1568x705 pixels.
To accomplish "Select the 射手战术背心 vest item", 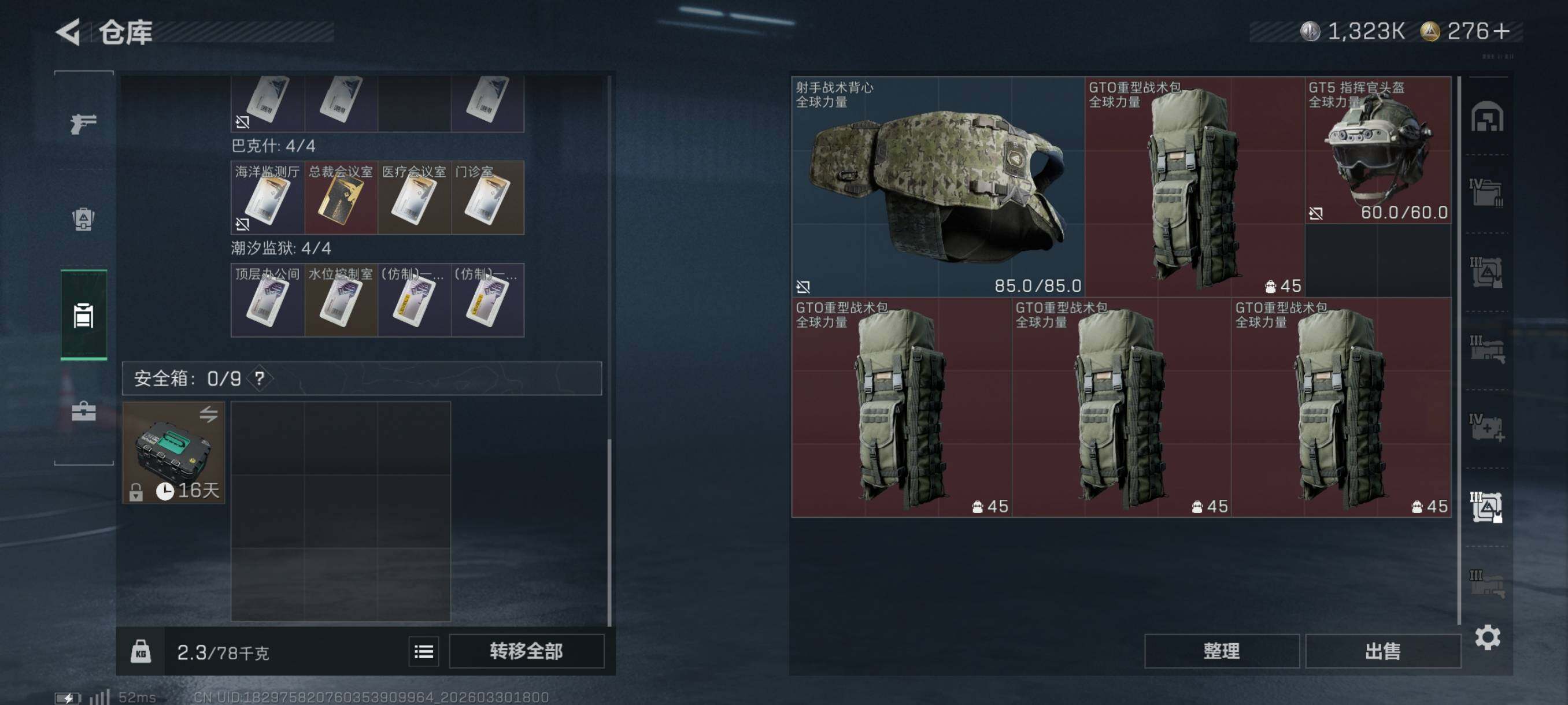I will pos(937,186).
